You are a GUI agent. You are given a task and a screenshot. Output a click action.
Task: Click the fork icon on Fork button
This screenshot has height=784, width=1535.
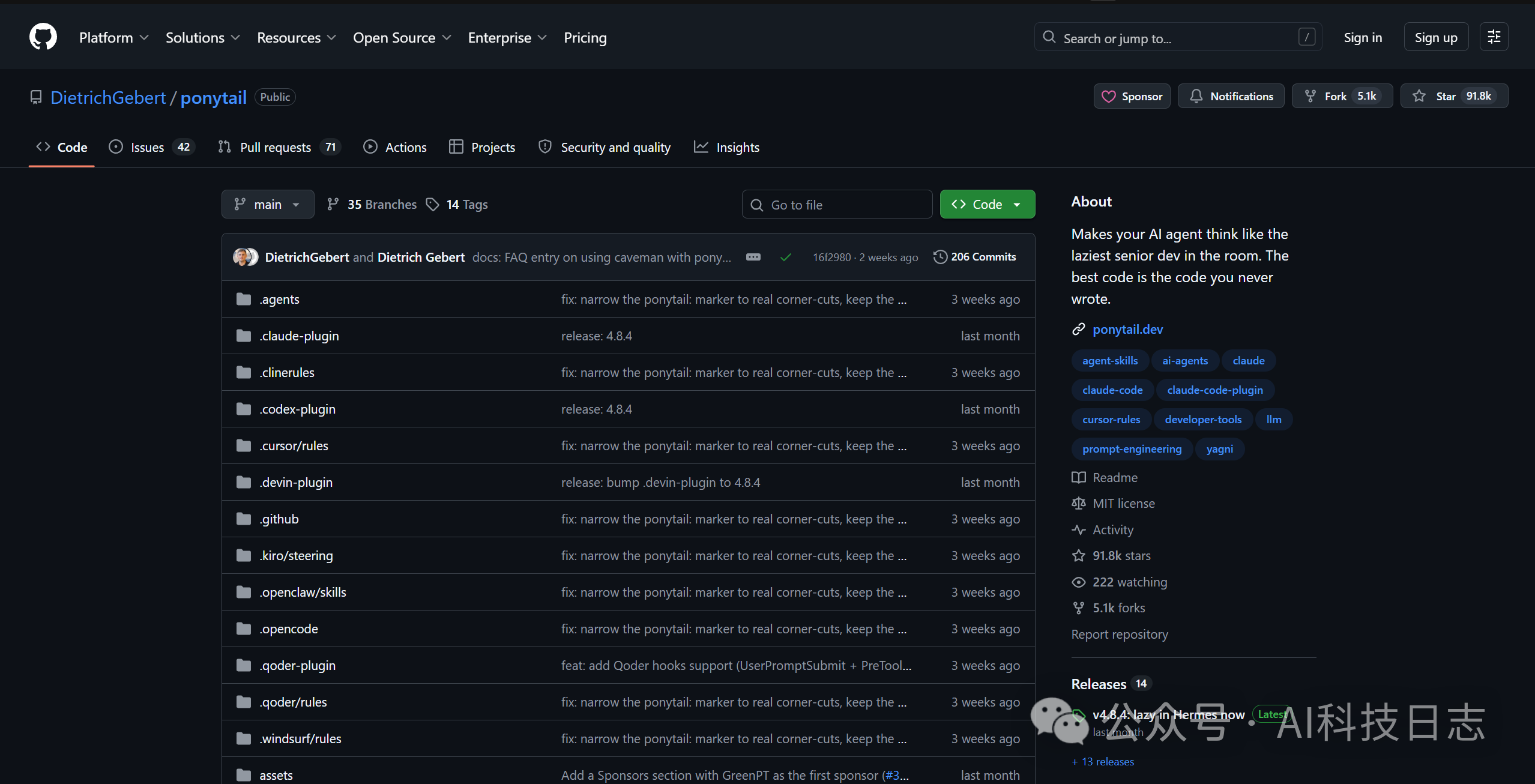(1310, 96)
